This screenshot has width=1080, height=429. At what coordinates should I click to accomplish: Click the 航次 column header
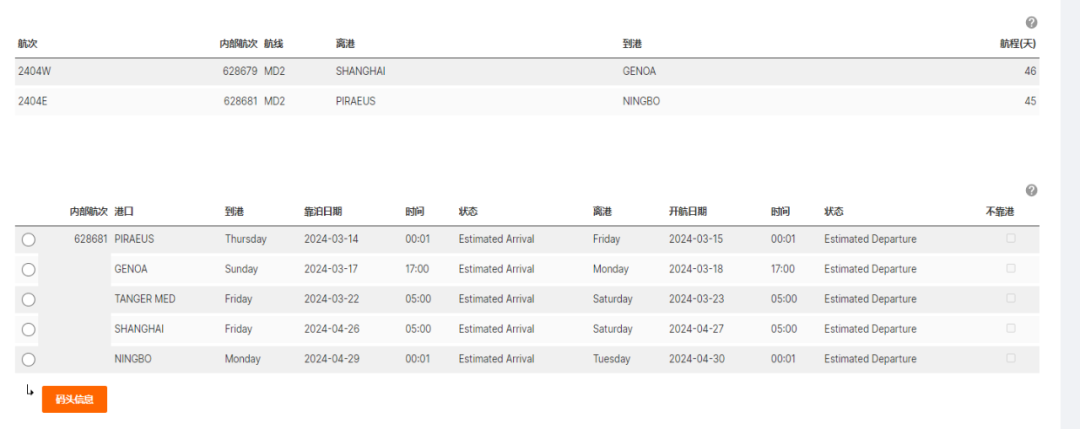pyautogui.click(x=27, y=44)
